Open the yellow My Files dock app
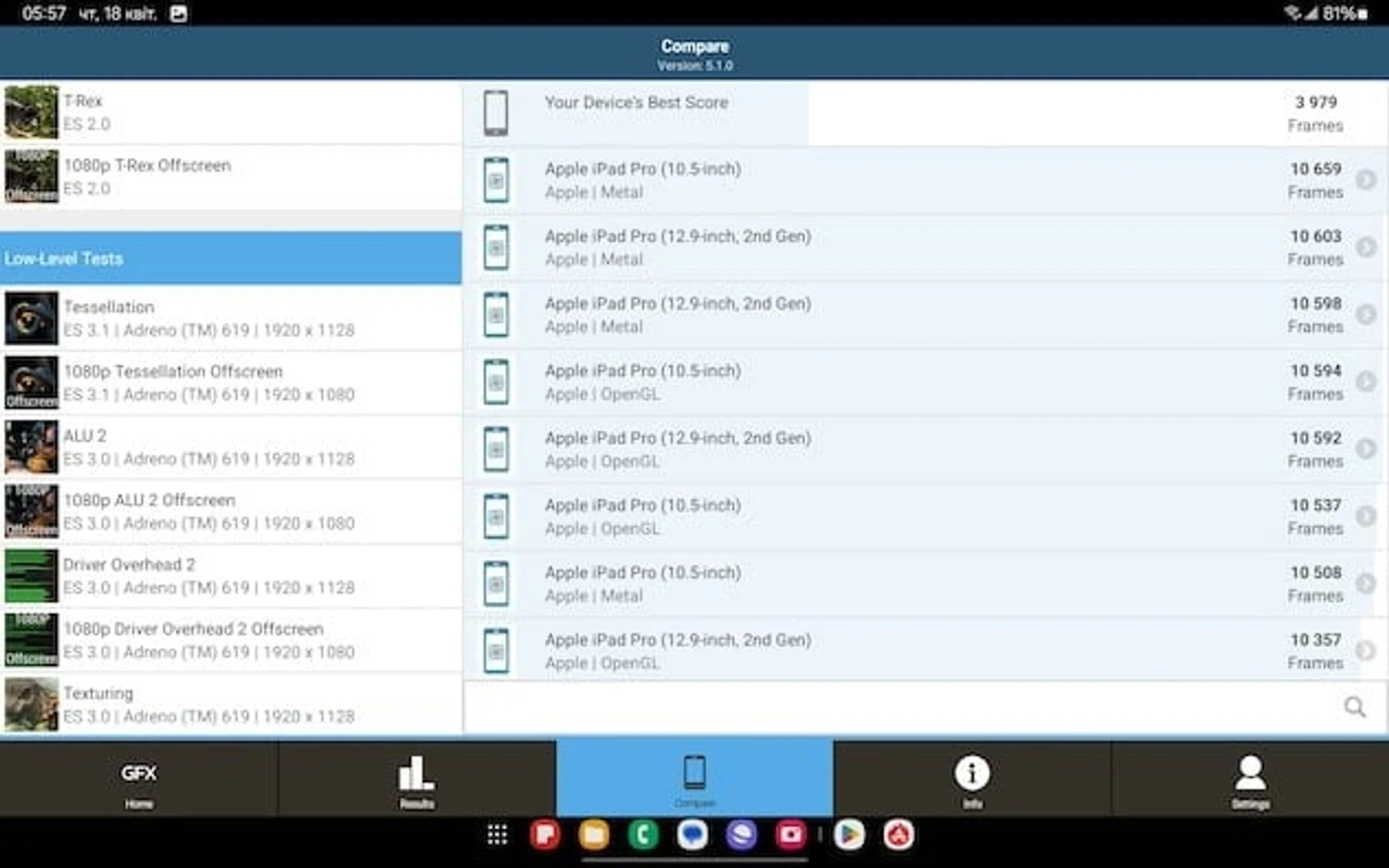 pos(594,835)
